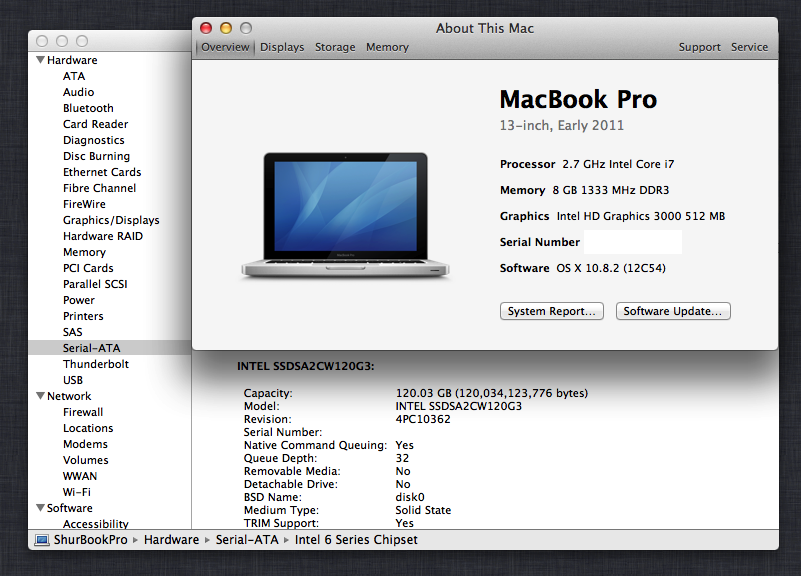
Task: Select Locations under Network
Action: point(88,428)
